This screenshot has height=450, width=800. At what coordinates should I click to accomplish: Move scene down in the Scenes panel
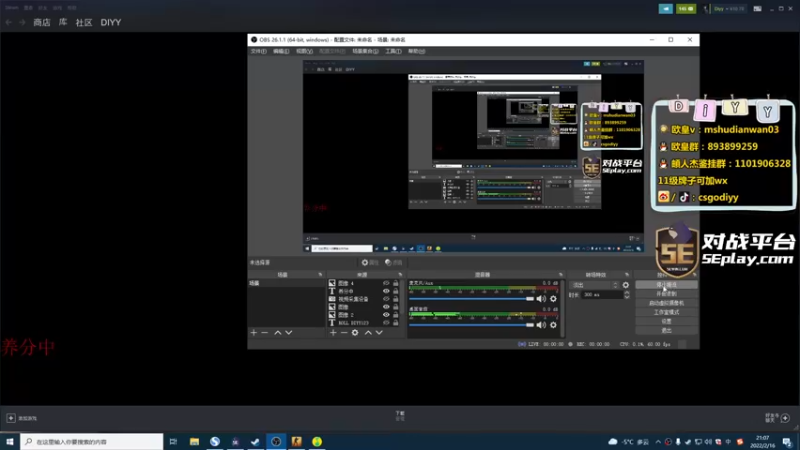(289, 333)
